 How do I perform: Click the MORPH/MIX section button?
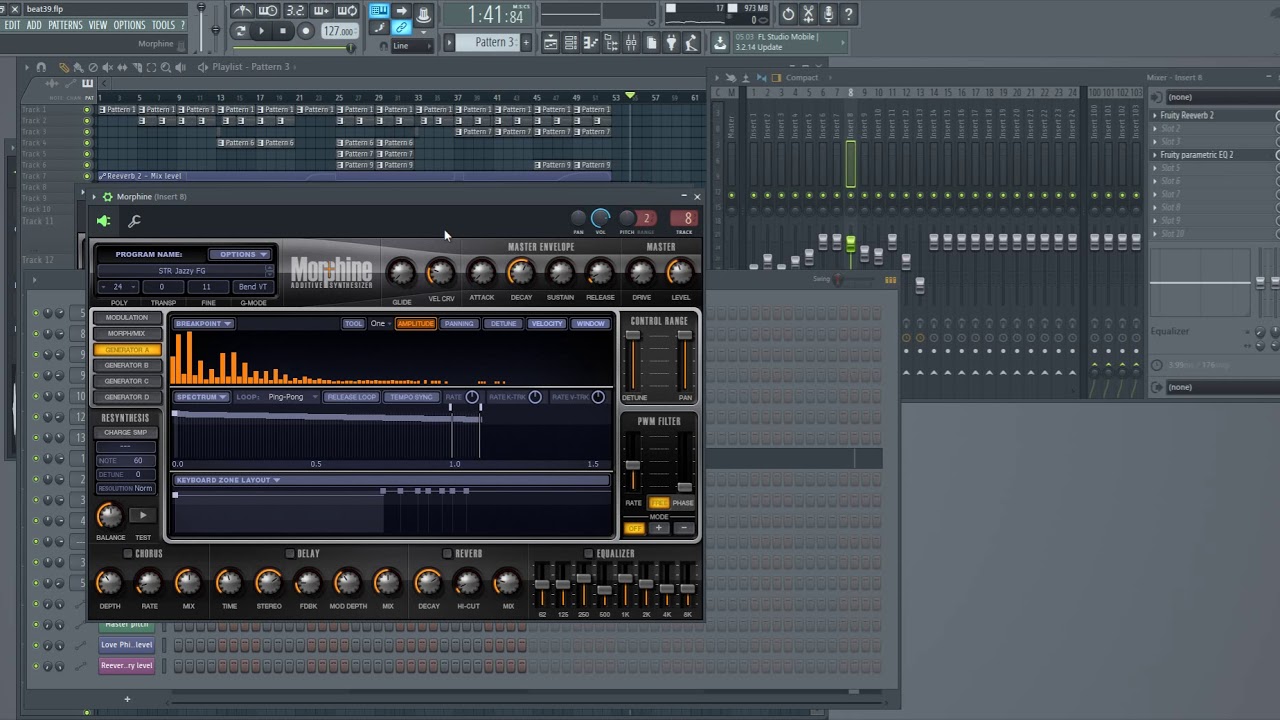[127, 334]
